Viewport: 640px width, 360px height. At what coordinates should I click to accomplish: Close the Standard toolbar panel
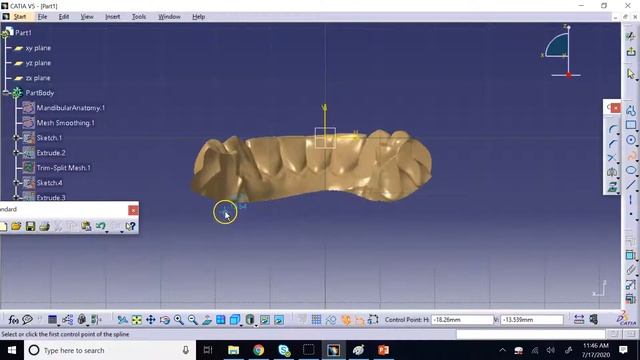click(x=133, y=210)
